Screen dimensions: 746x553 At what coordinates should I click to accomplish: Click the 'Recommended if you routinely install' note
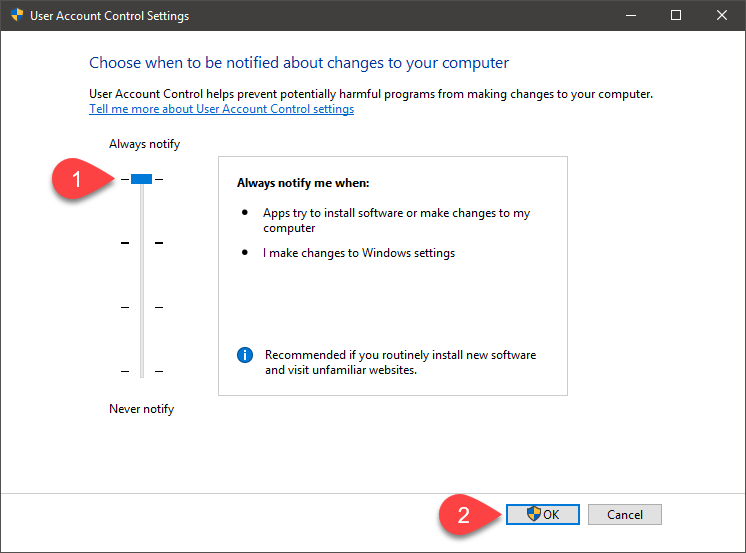[400, 362]
